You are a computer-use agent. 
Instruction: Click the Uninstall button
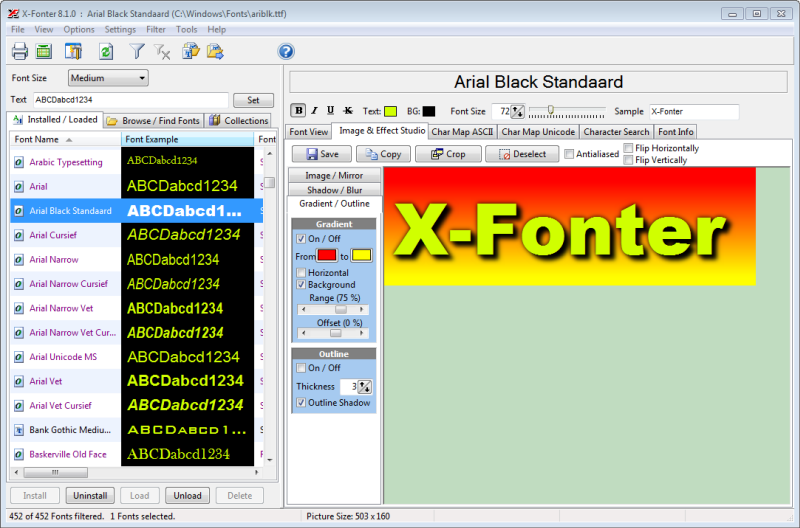(90, 495)
